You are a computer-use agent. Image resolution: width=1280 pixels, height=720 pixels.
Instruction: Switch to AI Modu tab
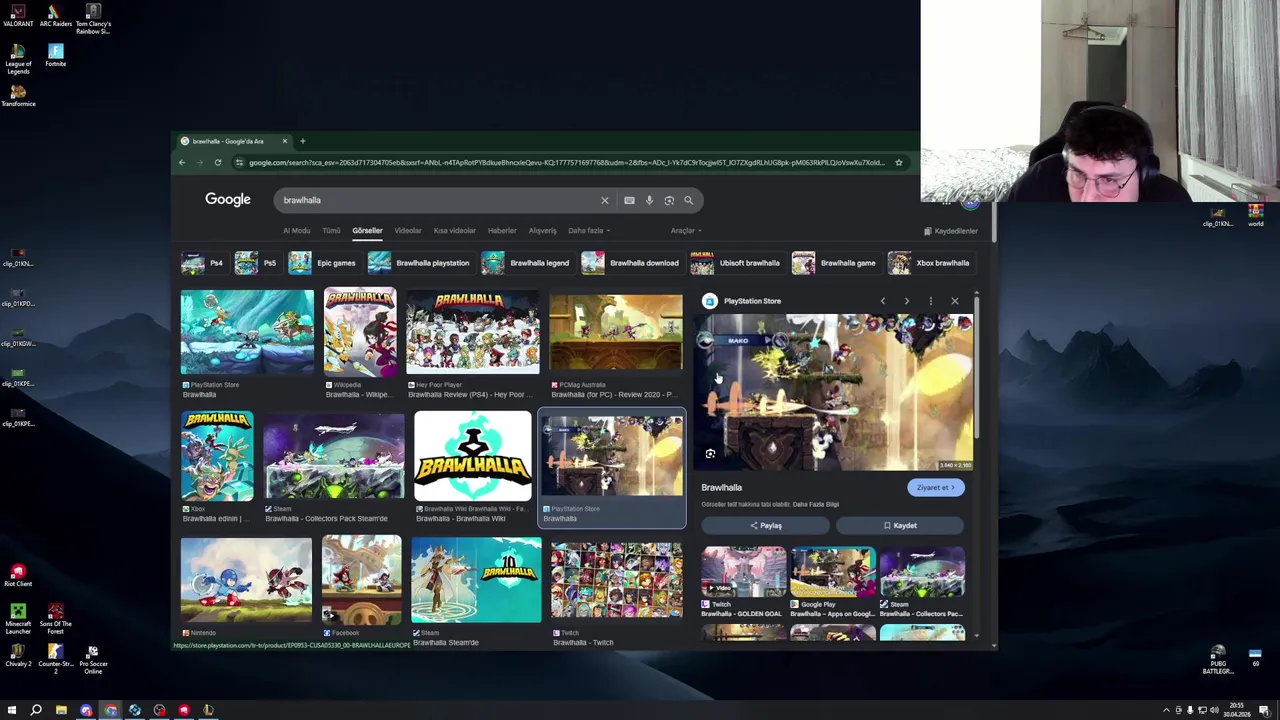(297, 231)
